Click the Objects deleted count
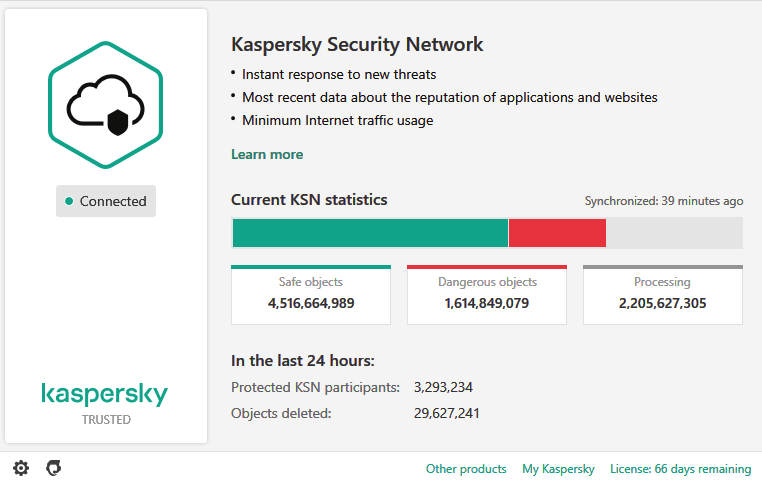This screenshot has width=762, height=481. pyautogui.click(x=446, y=412)
